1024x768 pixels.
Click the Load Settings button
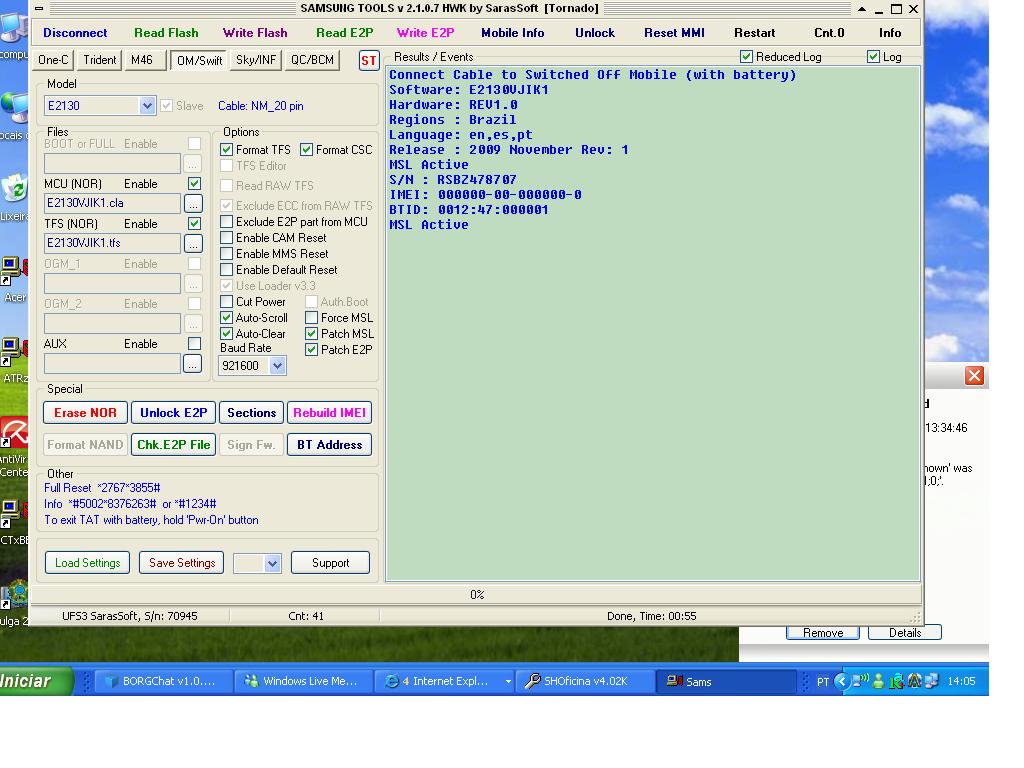[x=88, y=563]
